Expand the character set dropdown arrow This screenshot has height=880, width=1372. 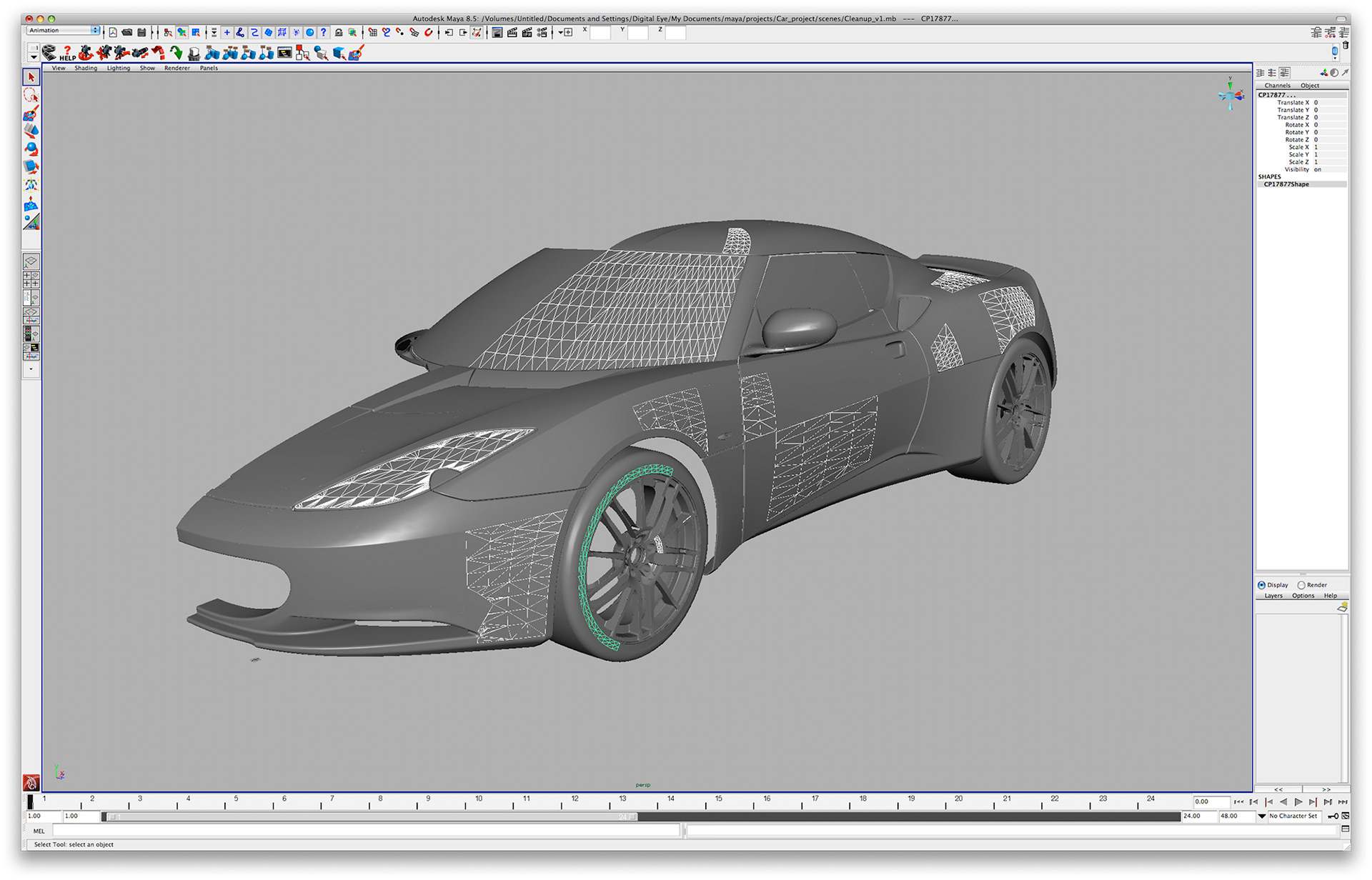[x=1262, y=816]
